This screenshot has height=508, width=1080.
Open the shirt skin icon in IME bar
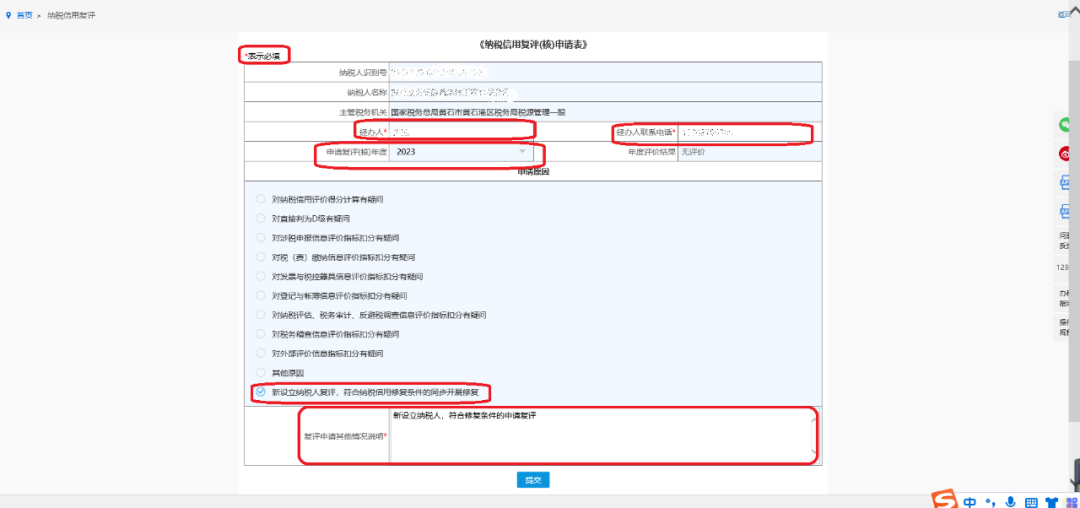coord(1051,501)
